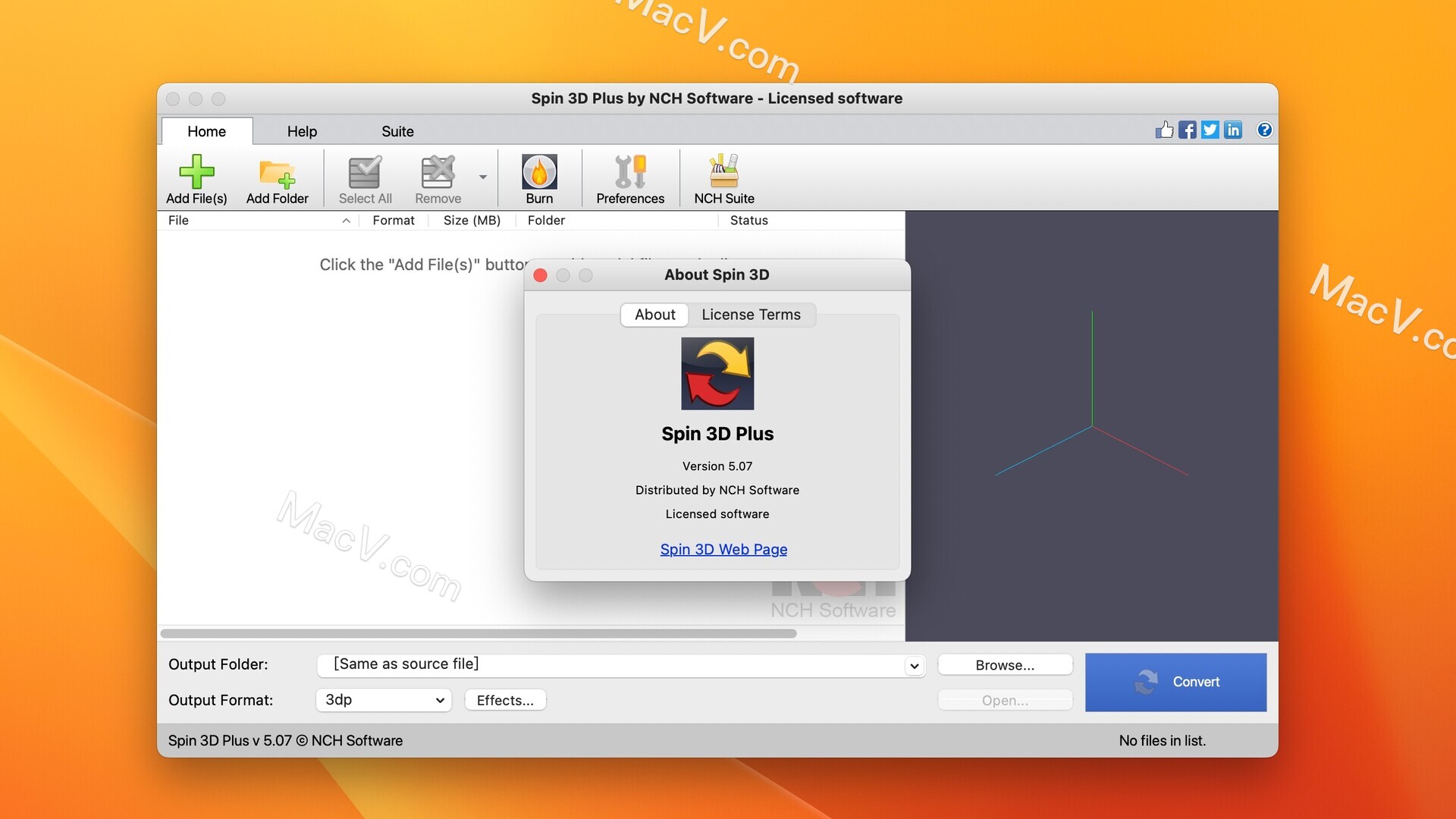Click the Browse button for output folder
The width and height of the screenshot is (1456, 819).
pyautogui.click(x=1005, y=664)
